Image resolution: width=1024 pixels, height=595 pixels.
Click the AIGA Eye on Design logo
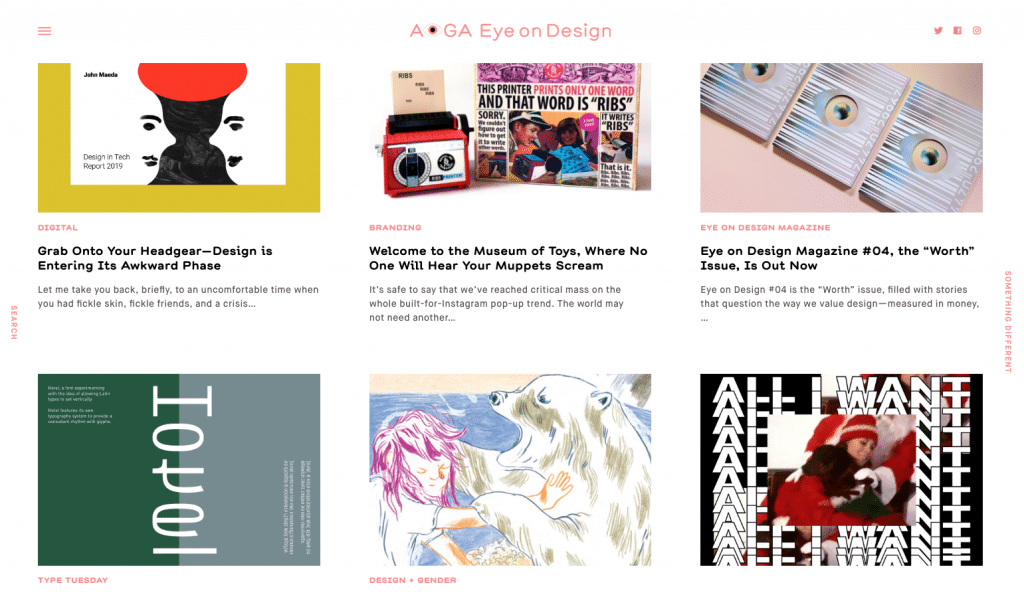511,31
